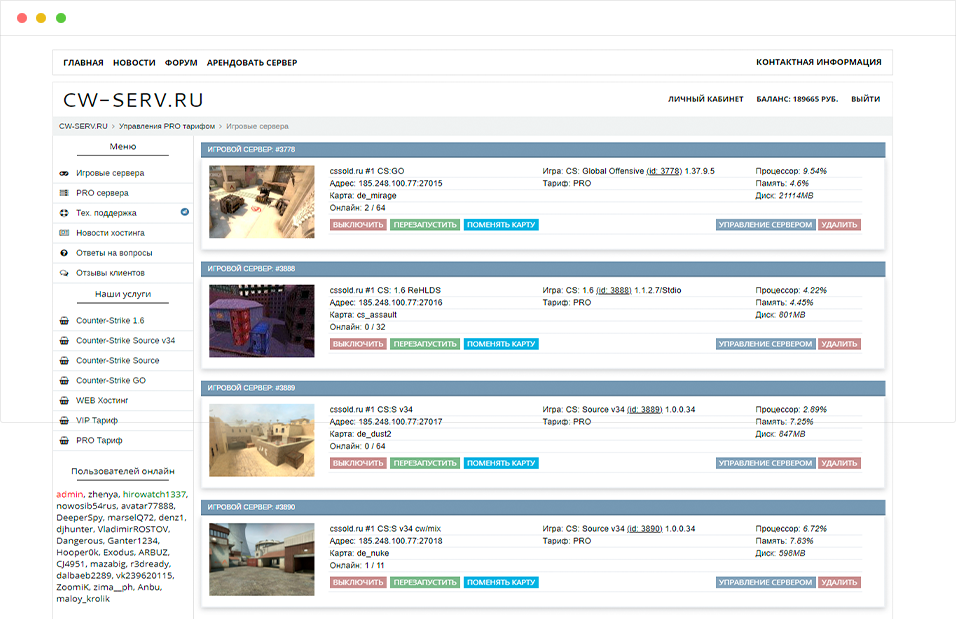This screenshot has width=956, height=619.
Task: Go to Контактная информация page
Action: [818, 62]
